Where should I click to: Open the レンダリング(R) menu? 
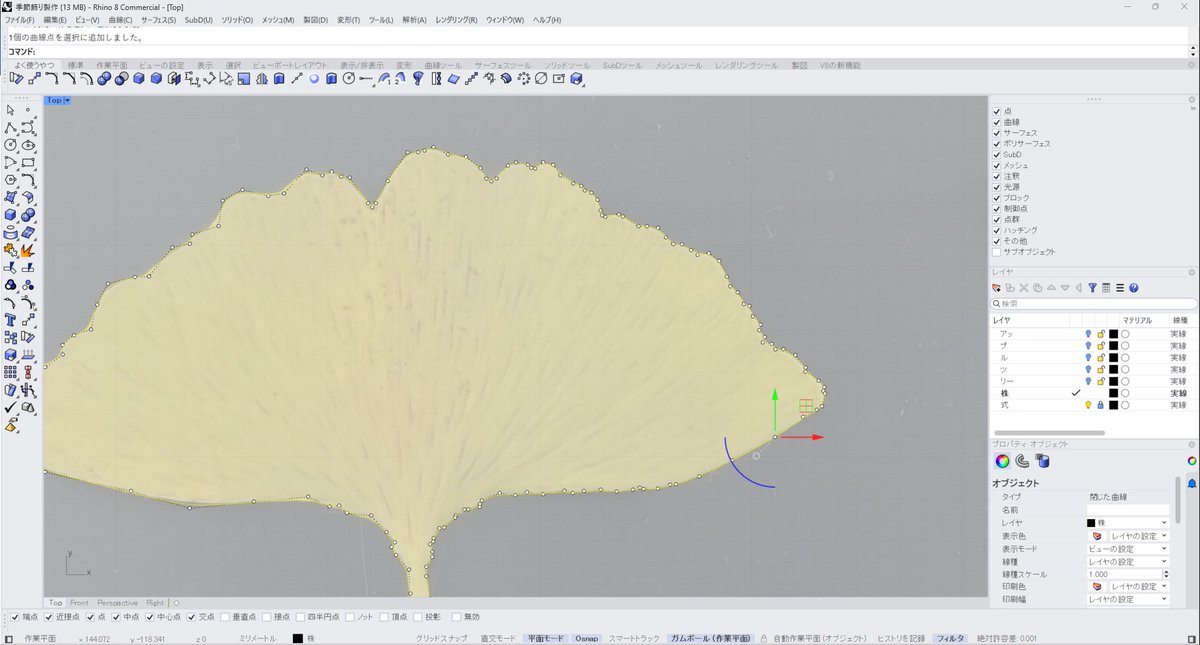point(456,20)
